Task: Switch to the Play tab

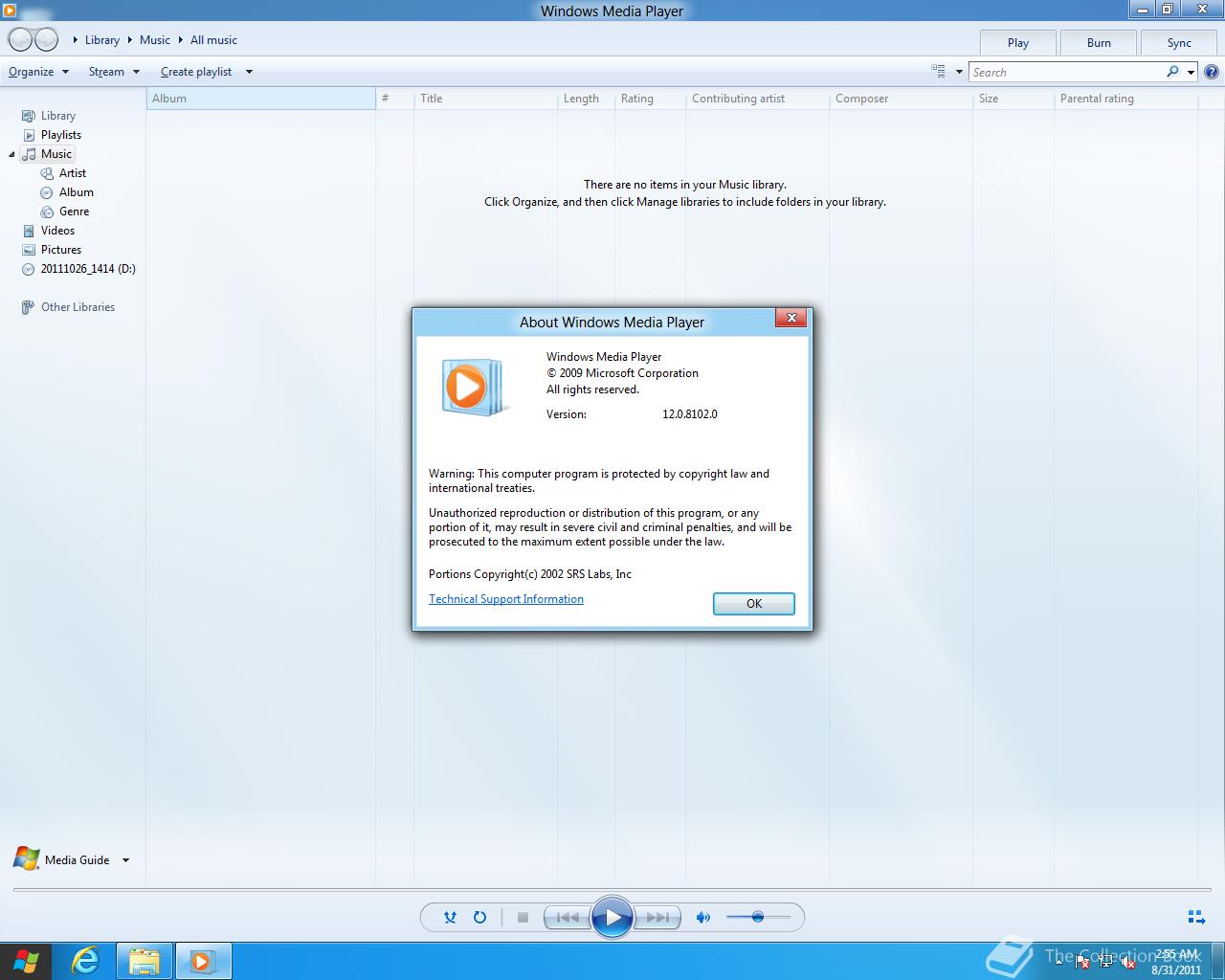Action: click(1018, 42)
